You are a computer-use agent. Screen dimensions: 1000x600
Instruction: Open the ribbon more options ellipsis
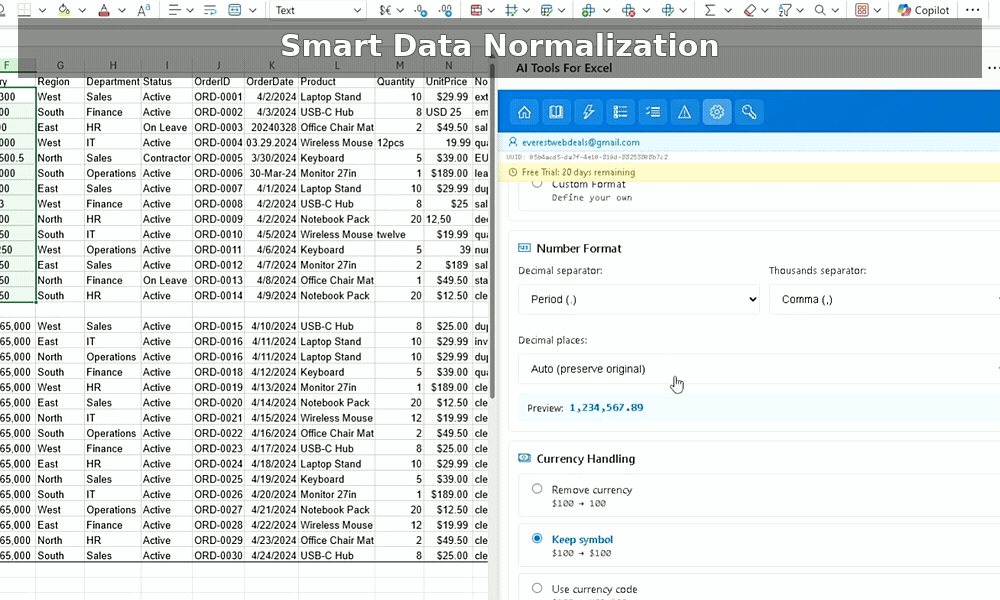click(x=972, y=10)
